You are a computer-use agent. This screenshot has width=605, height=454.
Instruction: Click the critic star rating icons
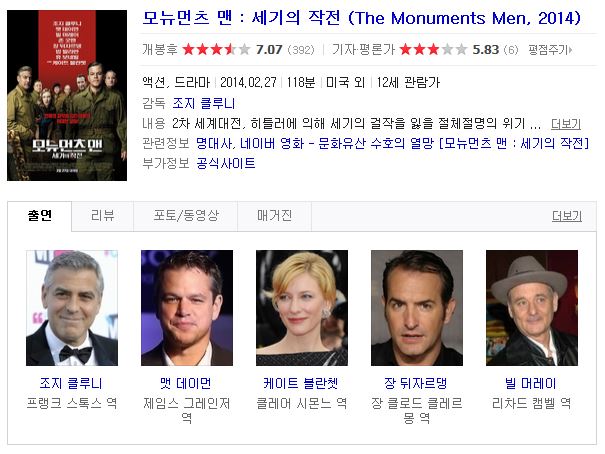click(433, 49)
